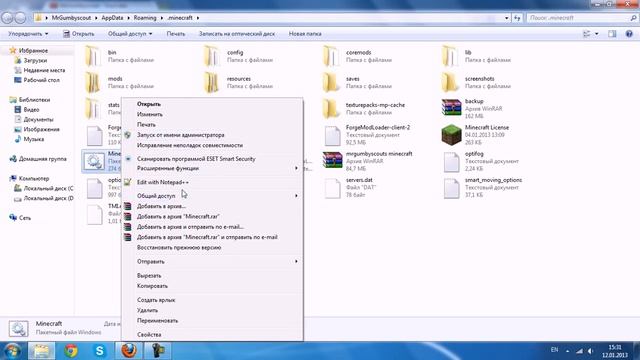Click the AppData breadcrumb segment

(112, 18)
